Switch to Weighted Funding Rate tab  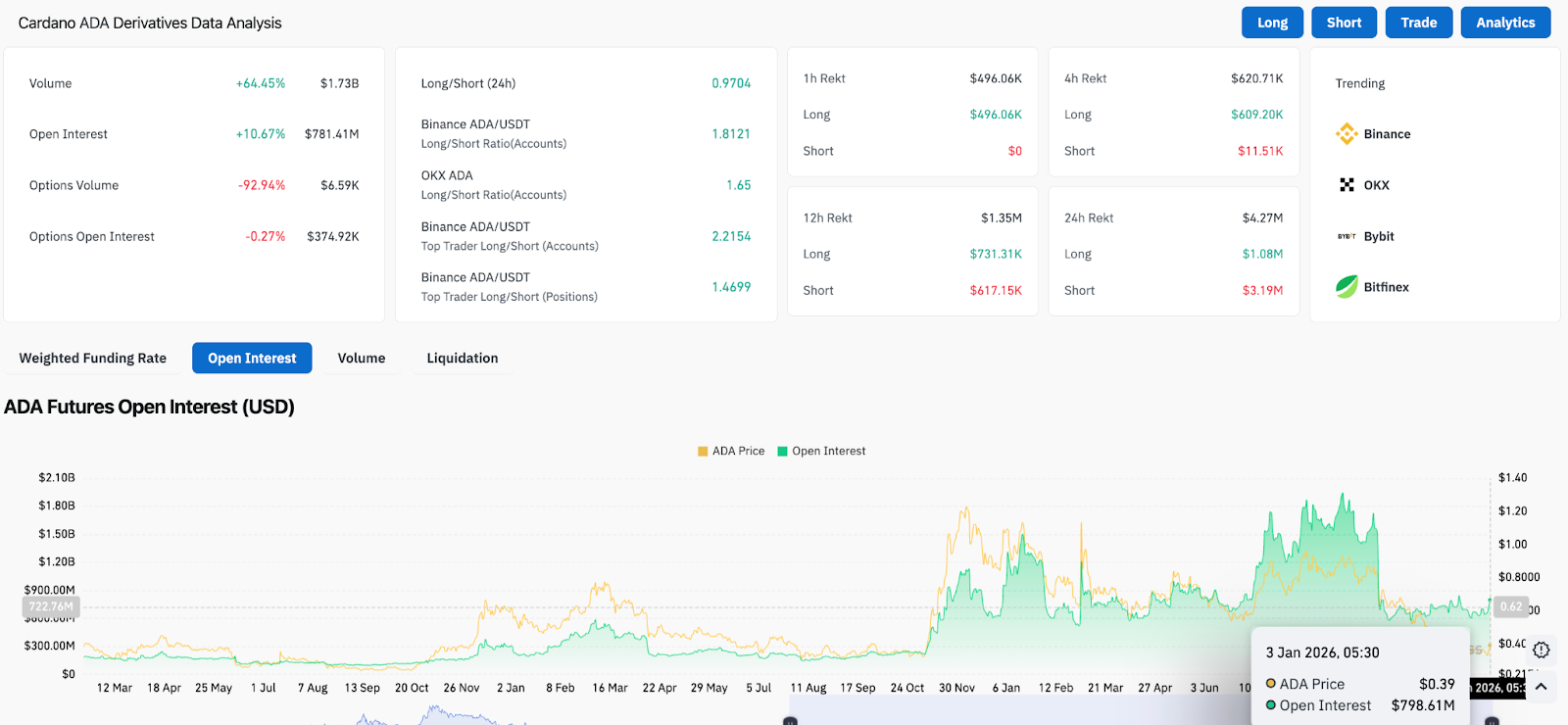(93, 359)
